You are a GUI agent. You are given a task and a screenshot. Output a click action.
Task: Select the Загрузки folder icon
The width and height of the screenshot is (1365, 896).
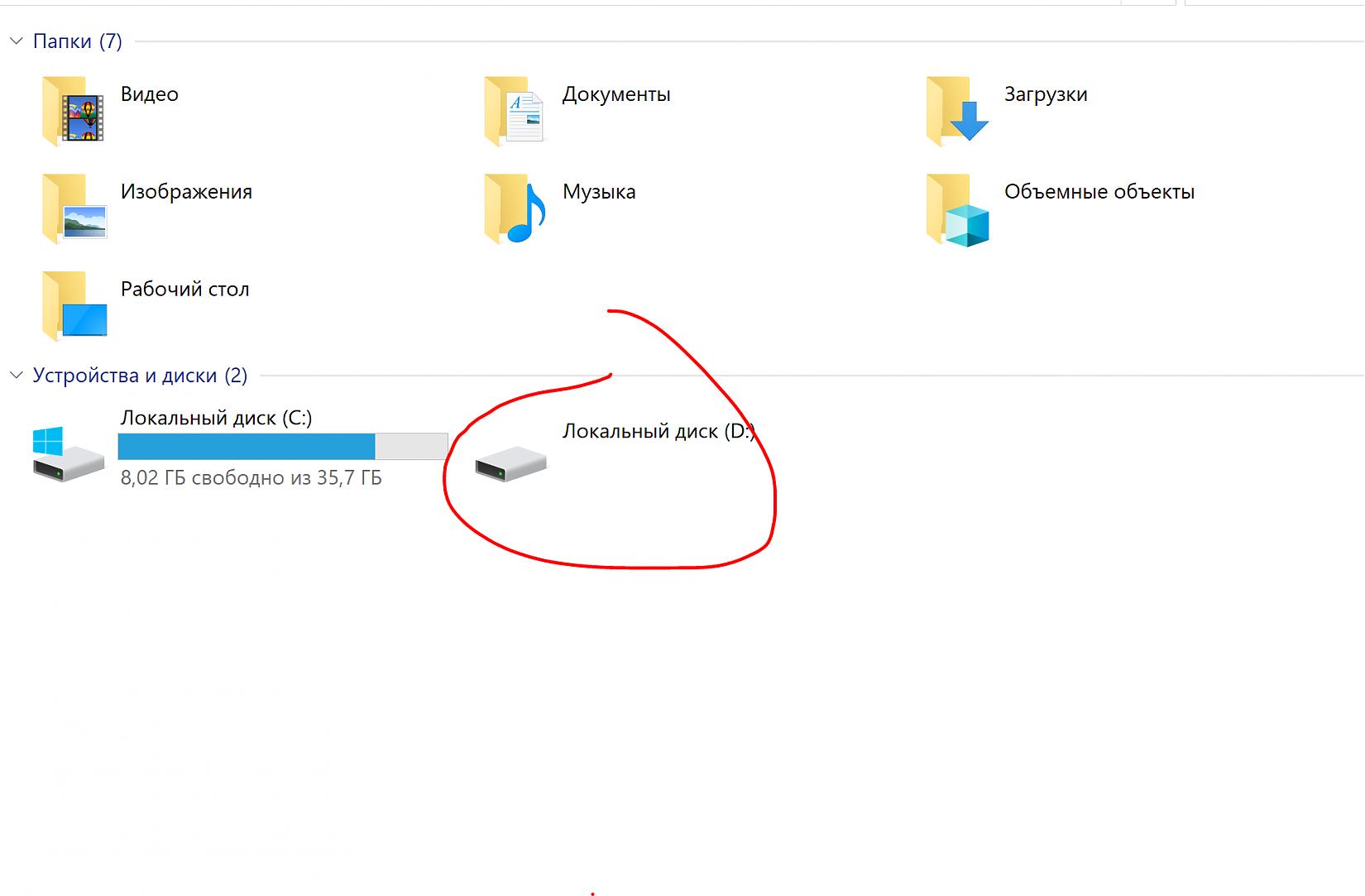(957, 110)
